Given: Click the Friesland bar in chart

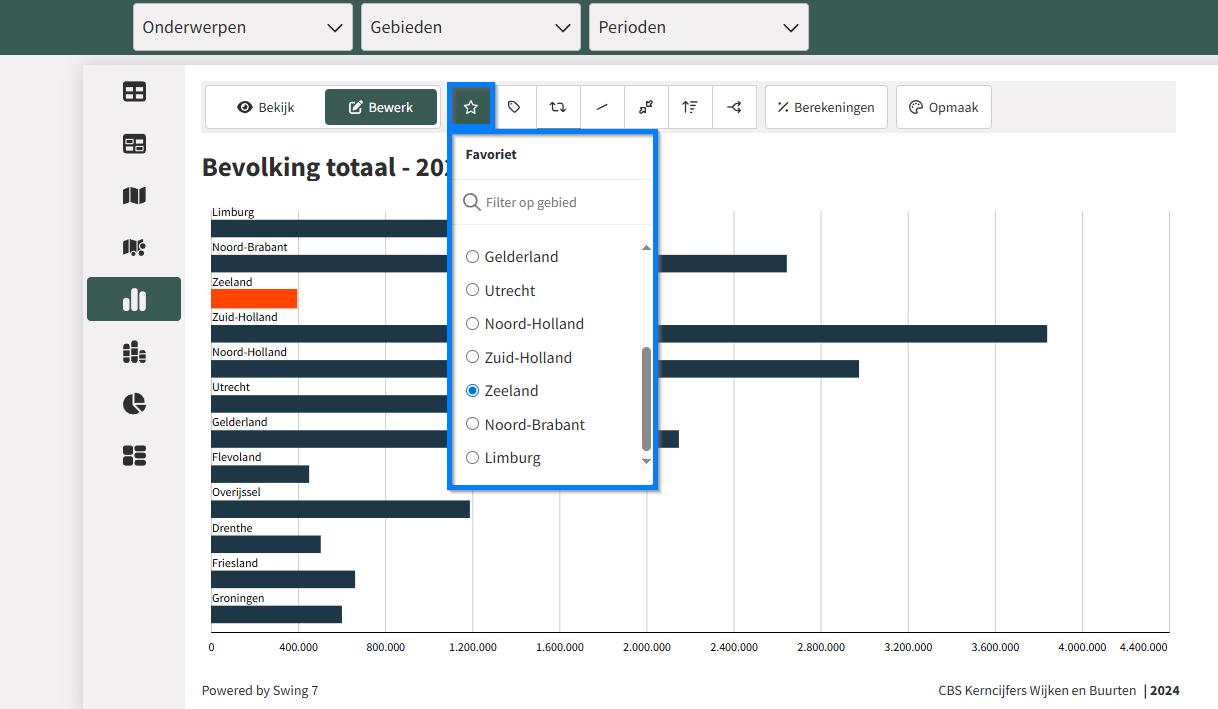Looking at the screenshot, I should (x=283, y=579).
